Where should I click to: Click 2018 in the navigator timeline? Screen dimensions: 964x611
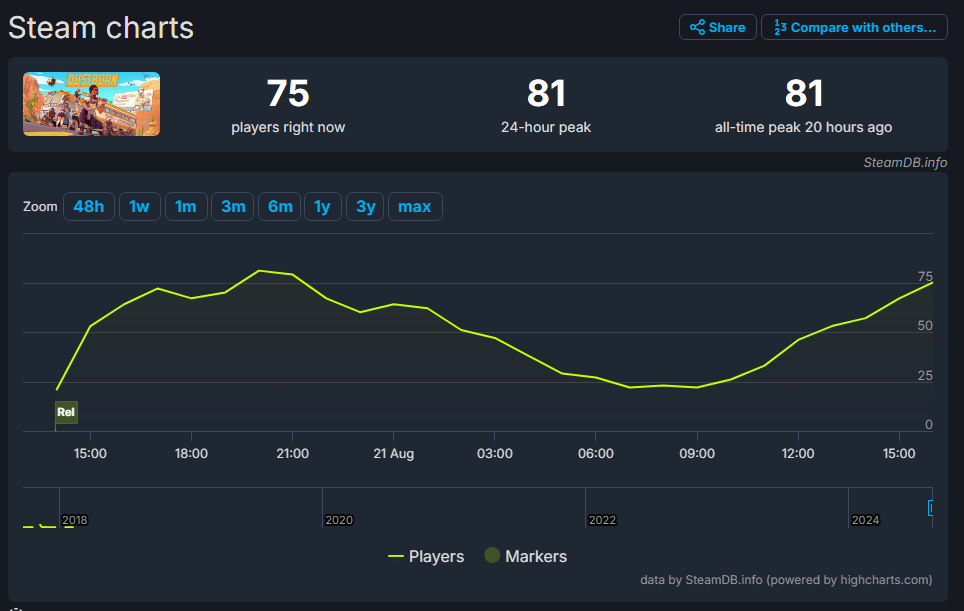click(75, 520)
